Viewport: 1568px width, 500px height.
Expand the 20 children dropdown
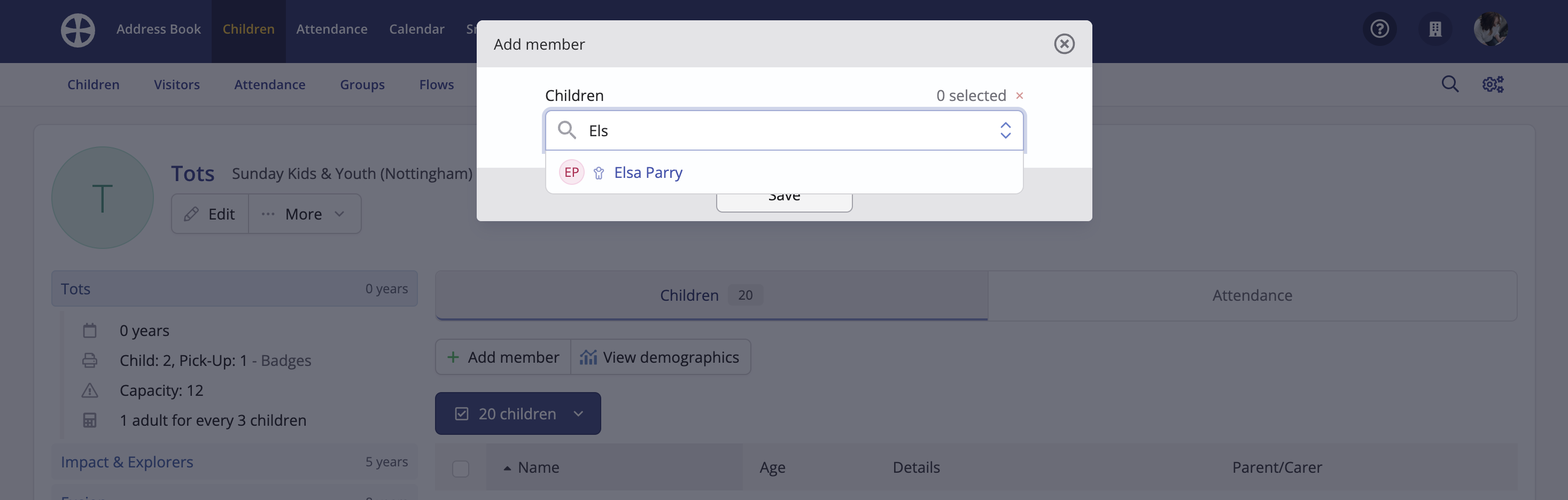(518, 413)
